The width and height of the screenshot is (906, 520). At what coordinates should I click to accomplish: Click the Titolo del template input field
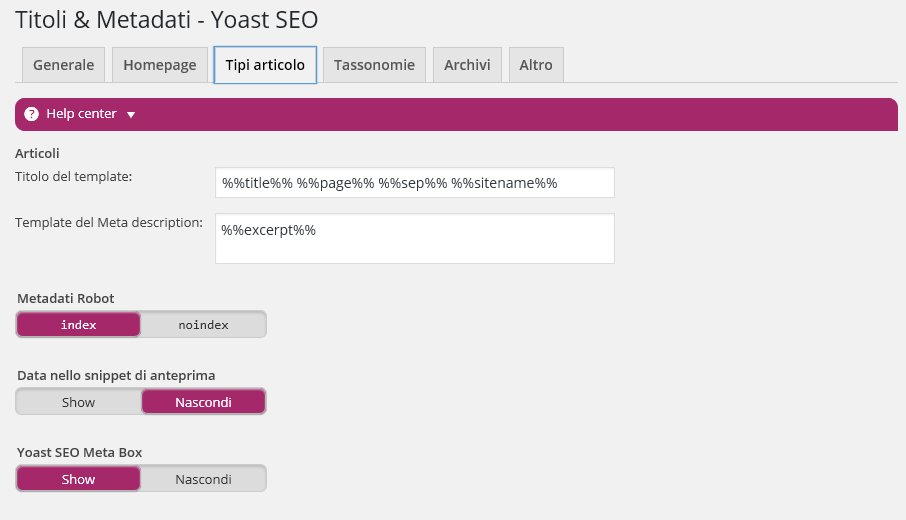(415, 183)
